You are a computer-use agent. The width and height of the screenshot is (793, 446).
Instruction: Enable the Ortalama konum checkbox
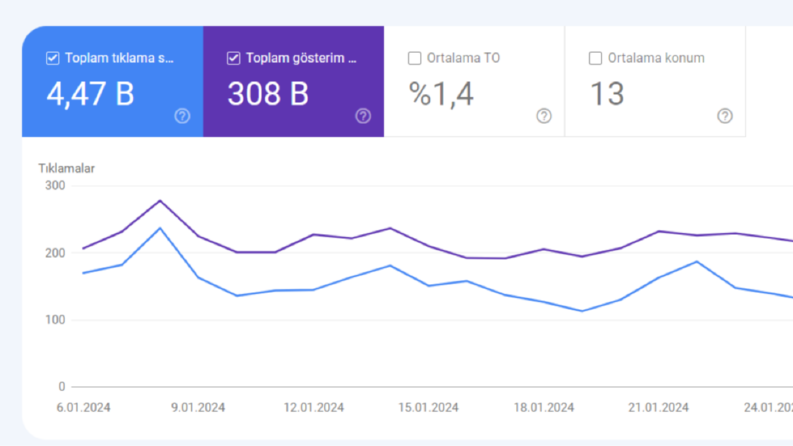(595, 58)
